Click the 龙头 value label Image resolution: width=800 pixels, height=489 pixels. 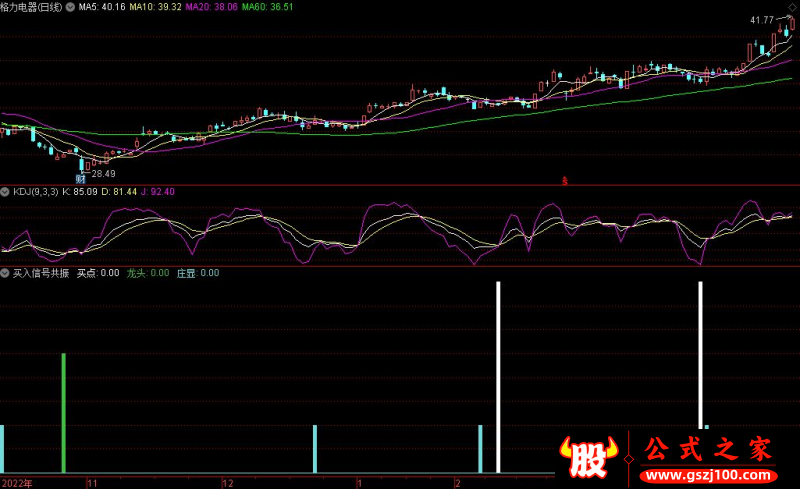point(147,273)
